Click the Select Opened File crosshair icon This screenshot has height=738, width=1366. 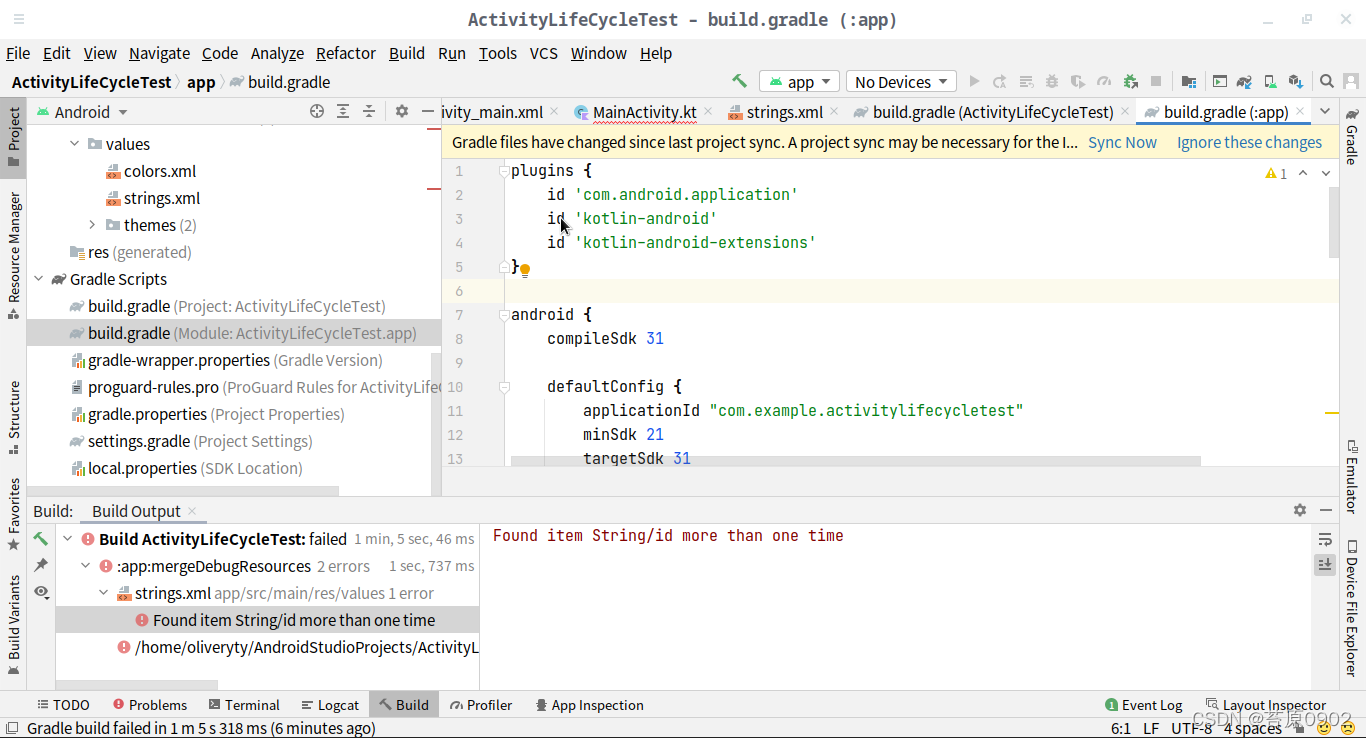pyautogui.click(x=316, y=111)
